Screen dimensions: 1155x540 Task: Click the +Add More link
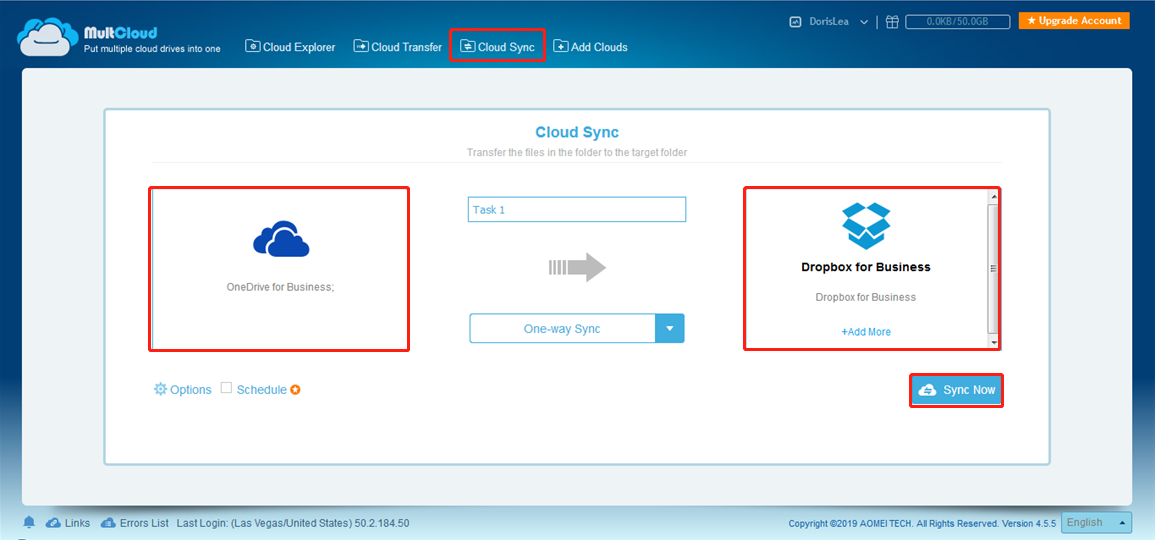tap(866, 332)
